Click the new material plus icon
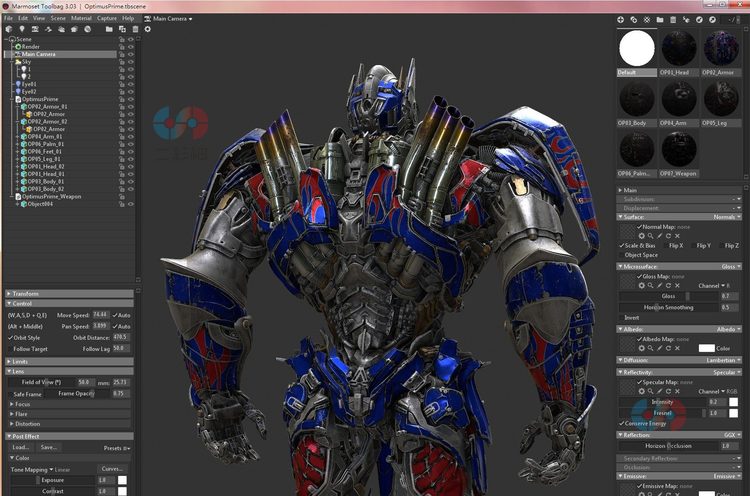The width and height of the screenshot is (750, 496). click(620, 20)
